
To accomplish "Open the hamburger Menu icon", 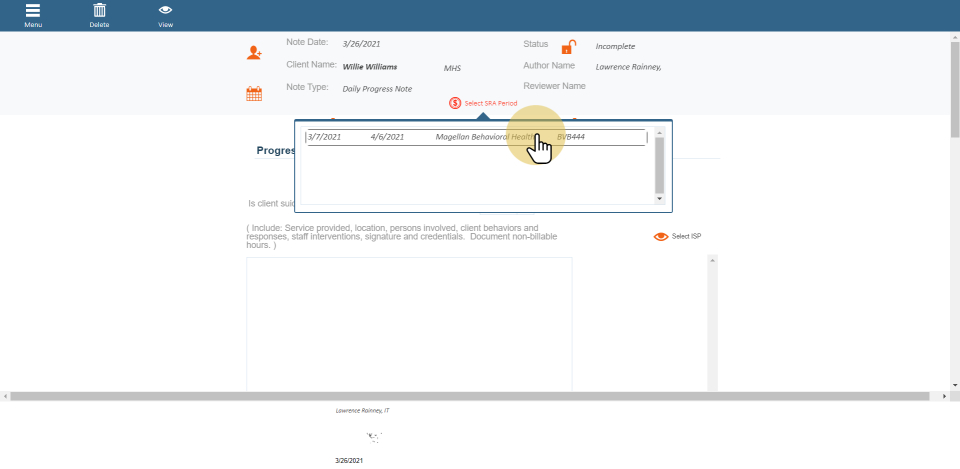I will [x=33, y=11].
